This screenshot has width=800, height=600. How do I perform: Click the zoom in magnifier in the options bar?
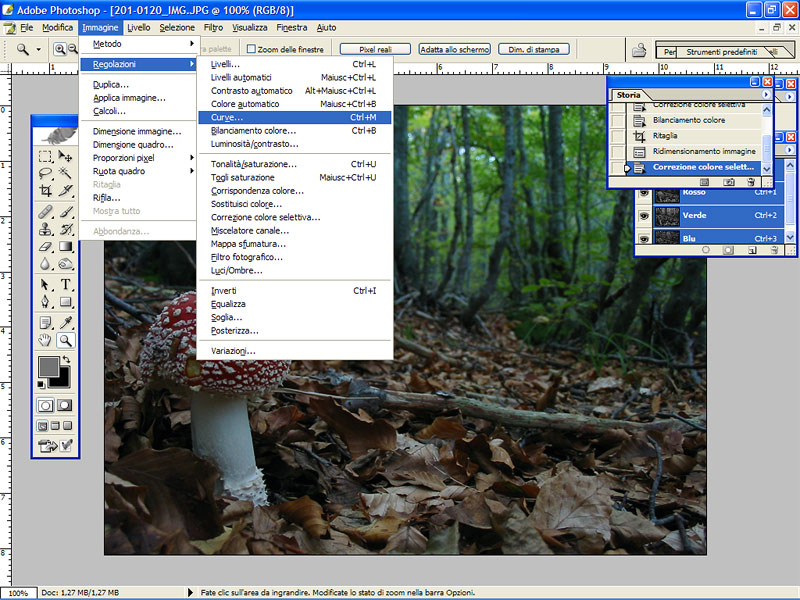click(x=60, y=49)
